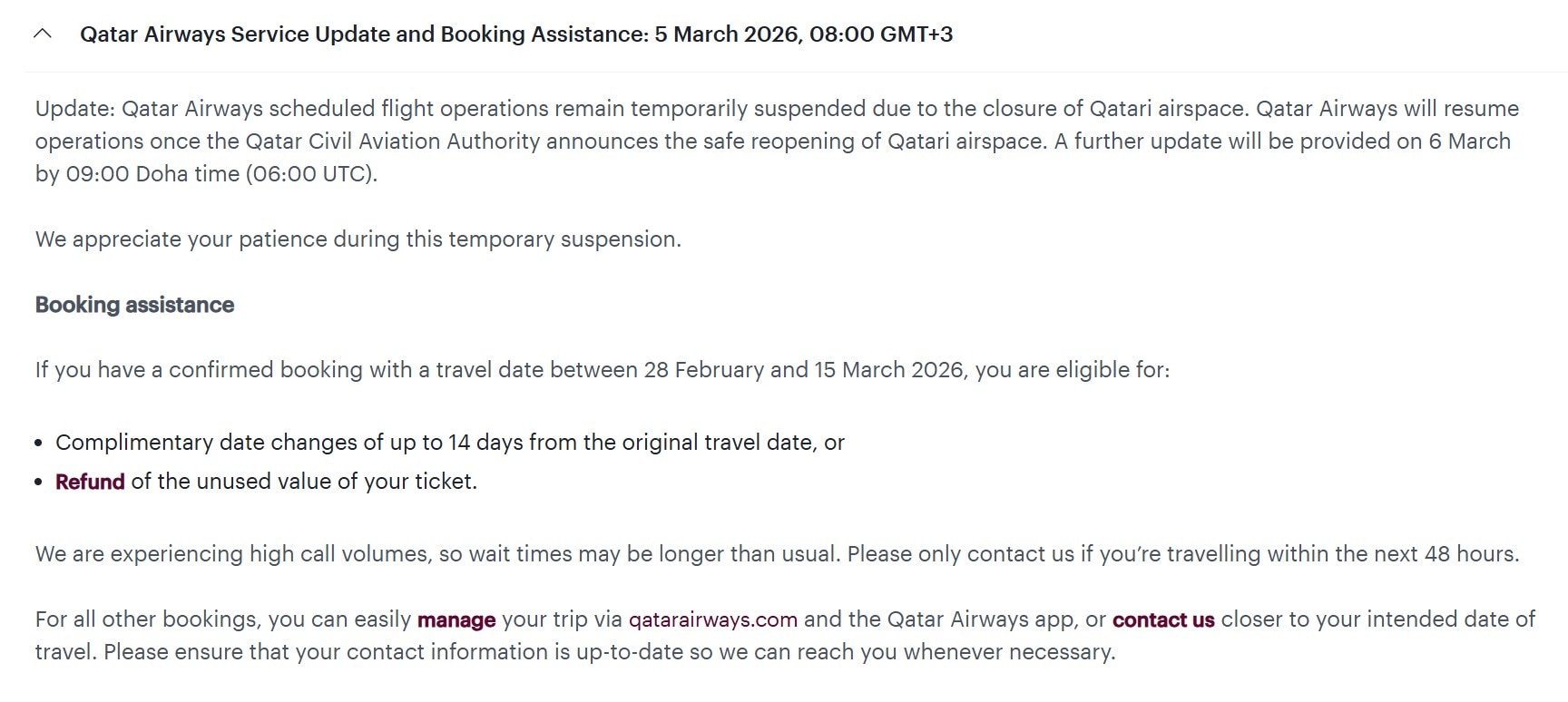Click the Complimentary date changes bullet text
The image size is (1568, 702).
449,443
